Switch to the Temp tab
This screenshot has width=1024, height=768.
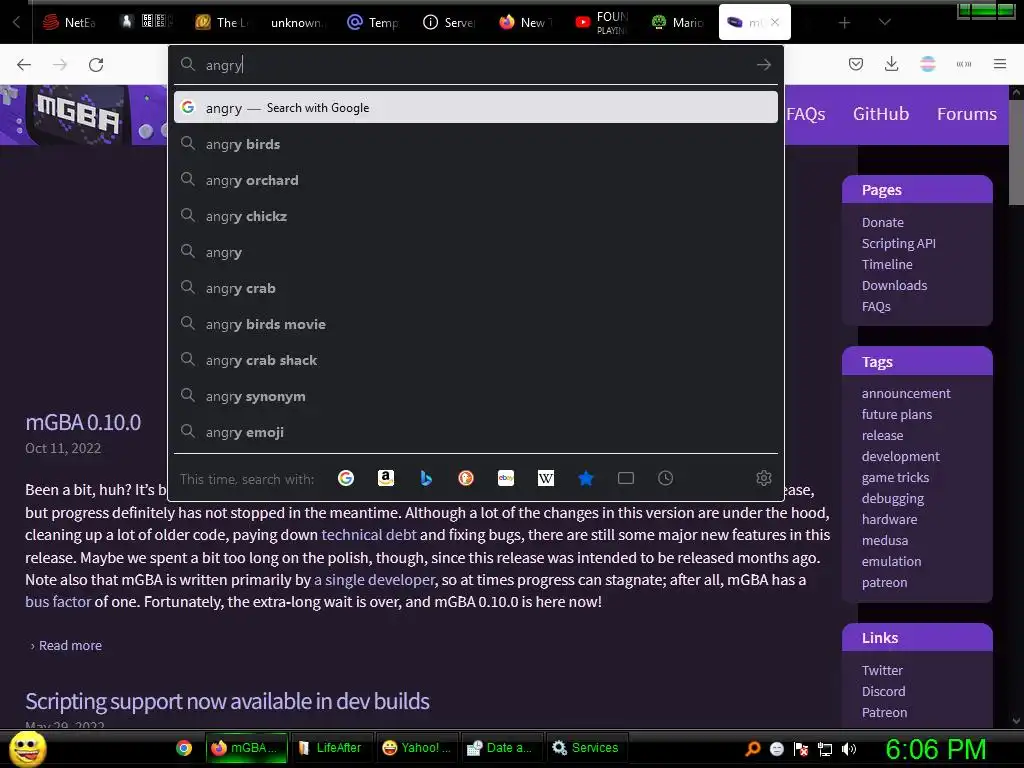point(374,22)
